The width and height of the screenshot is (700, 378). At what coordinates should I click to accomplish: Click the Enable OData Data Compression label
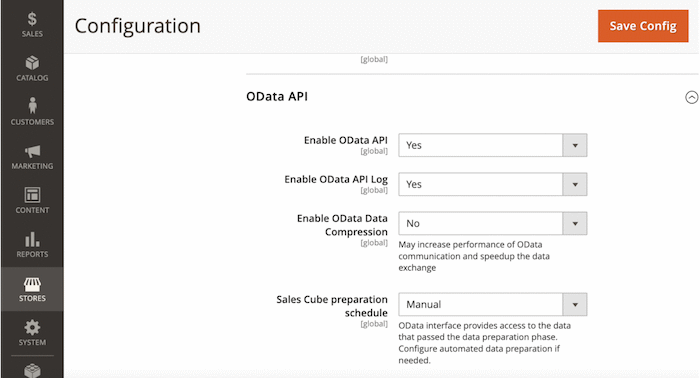click(342, 225)
